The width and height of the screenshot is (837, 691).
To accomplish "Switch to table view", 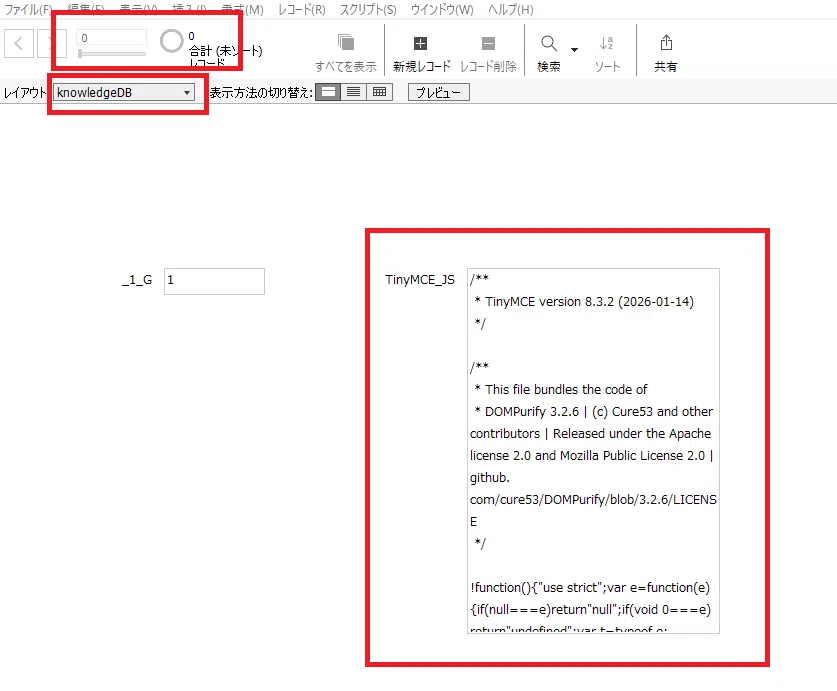I will (x=380, y=92).
